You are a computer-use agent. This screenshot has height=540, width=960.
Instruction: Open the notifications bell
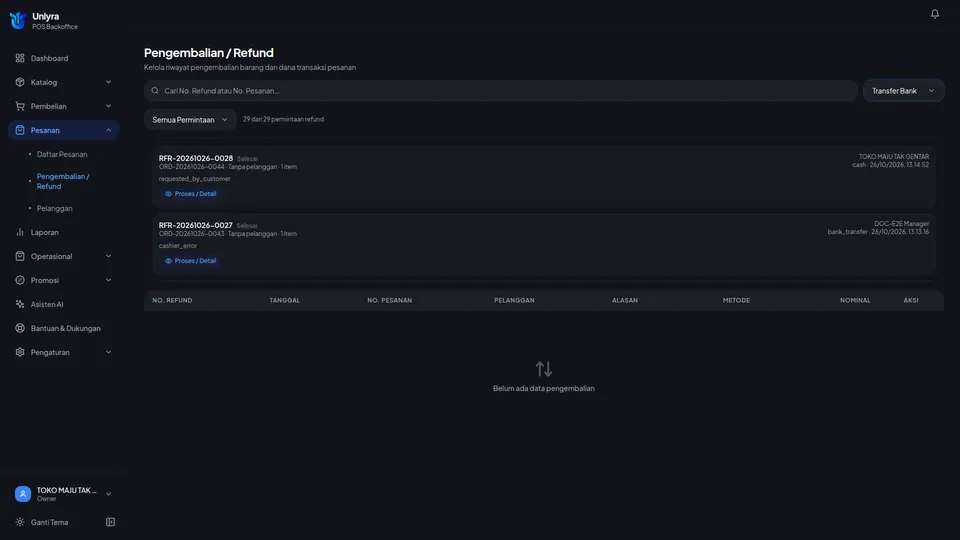point(934,13)
